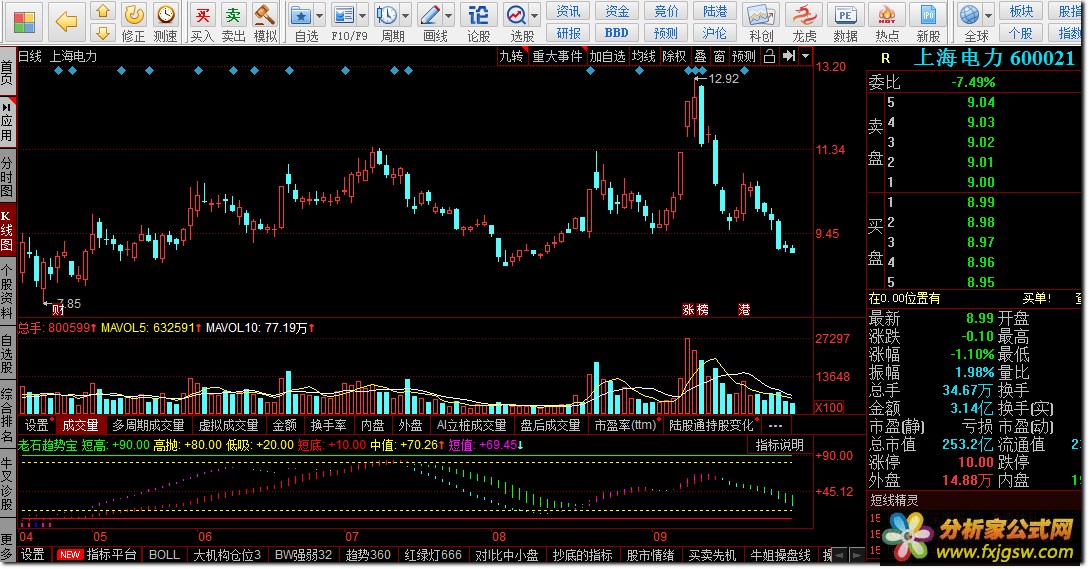The width and height of the screenshot is (1090, 569).
Task: Expand the F10/F9 dropdown arrow
Action: (363, 15)
